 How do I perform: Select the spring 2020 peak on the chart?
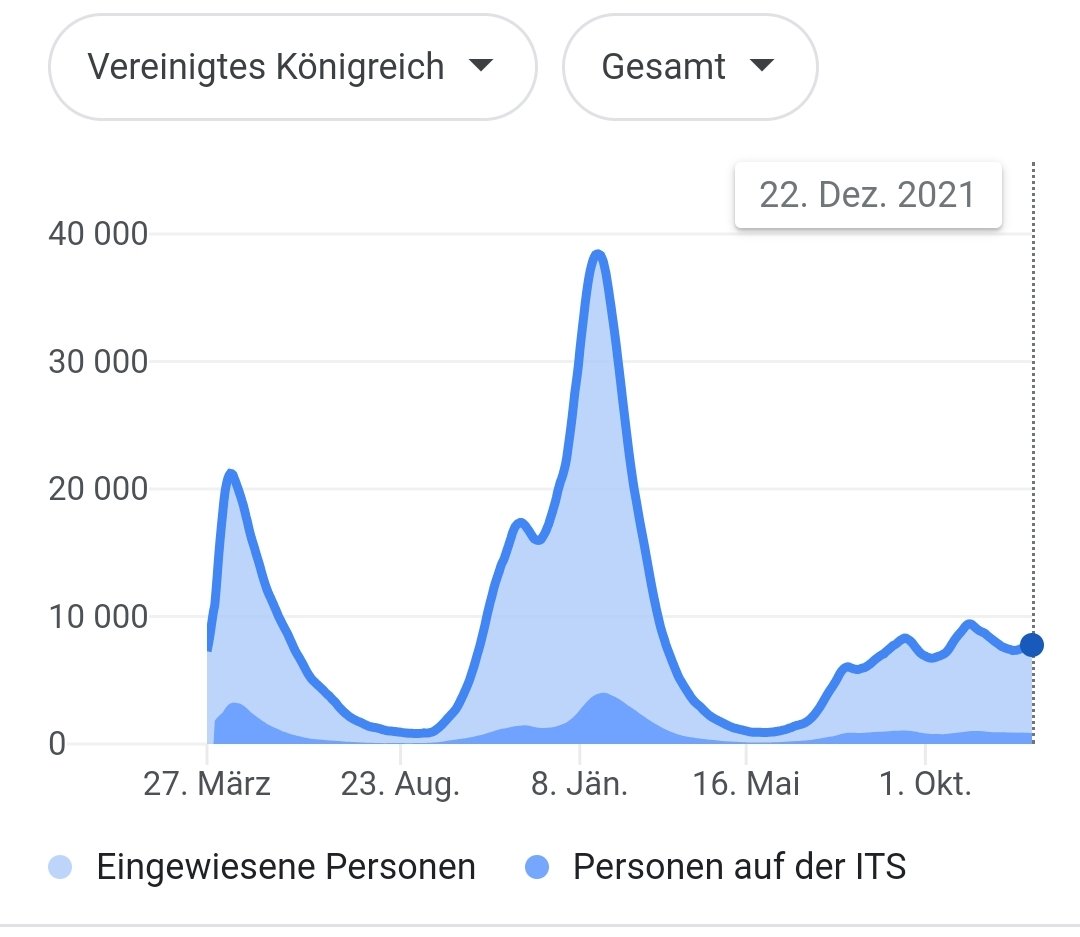230,474
